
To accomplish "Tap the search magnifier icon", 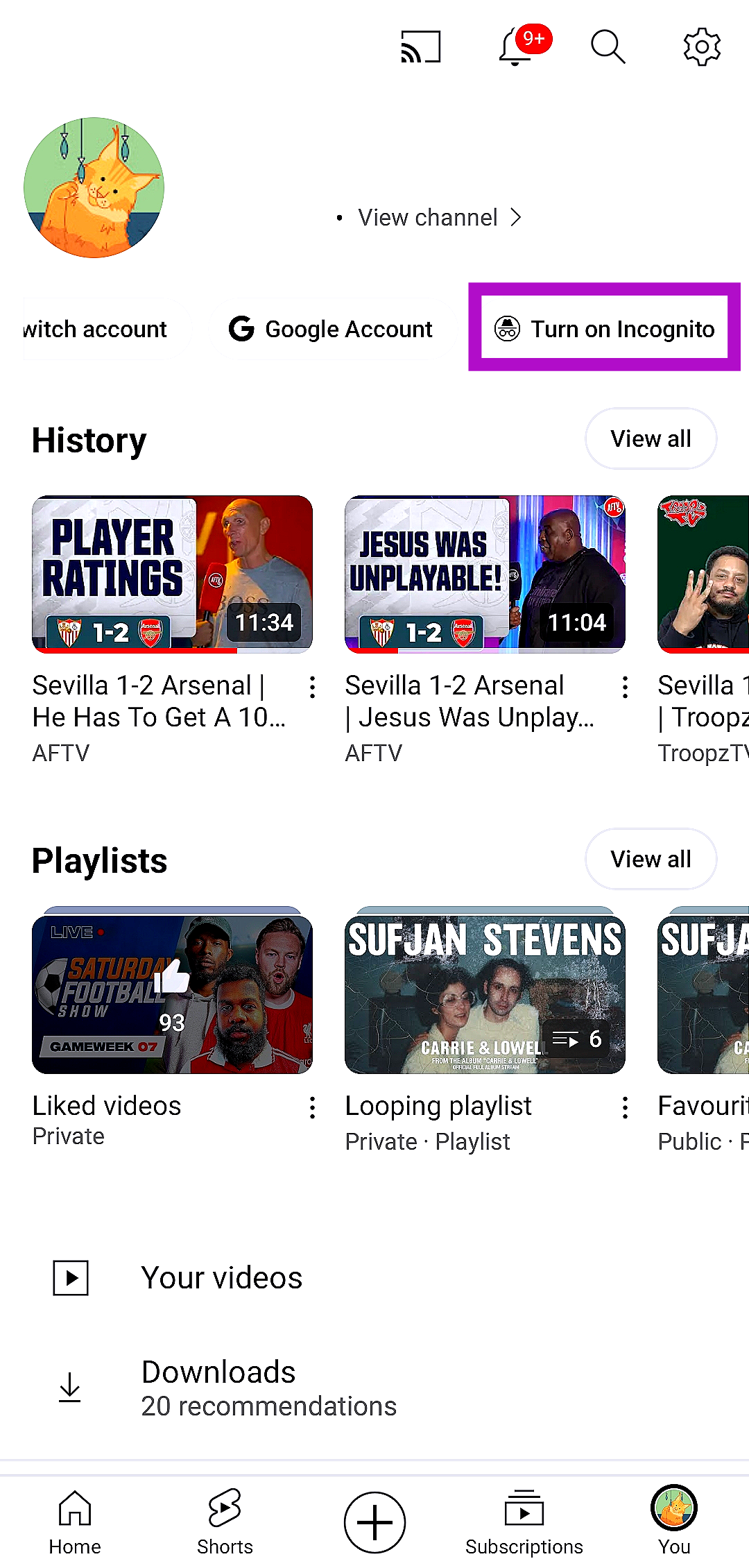I will [608, 47].
